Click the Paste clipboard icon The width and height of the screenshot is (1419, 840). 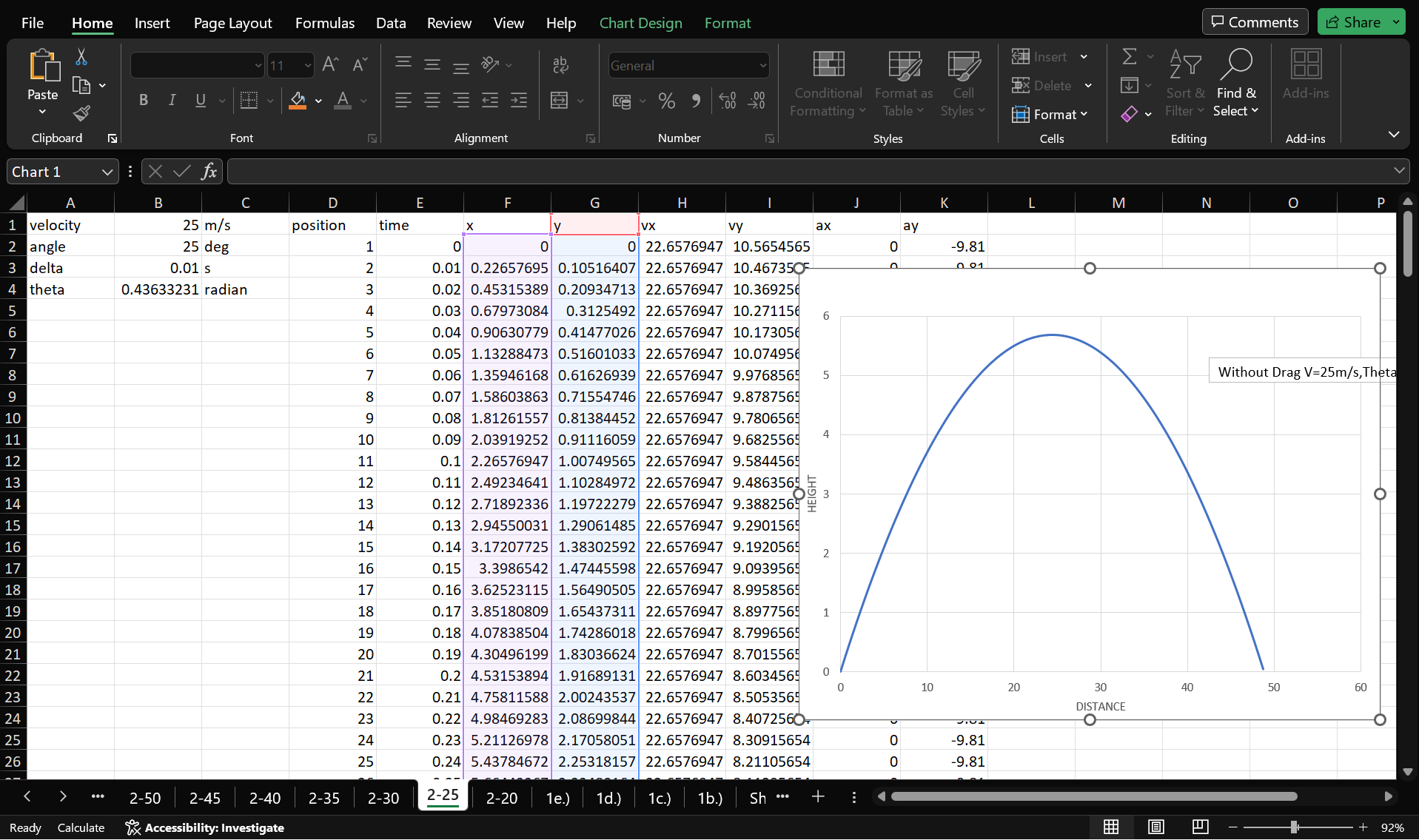(x=43, y=67)
